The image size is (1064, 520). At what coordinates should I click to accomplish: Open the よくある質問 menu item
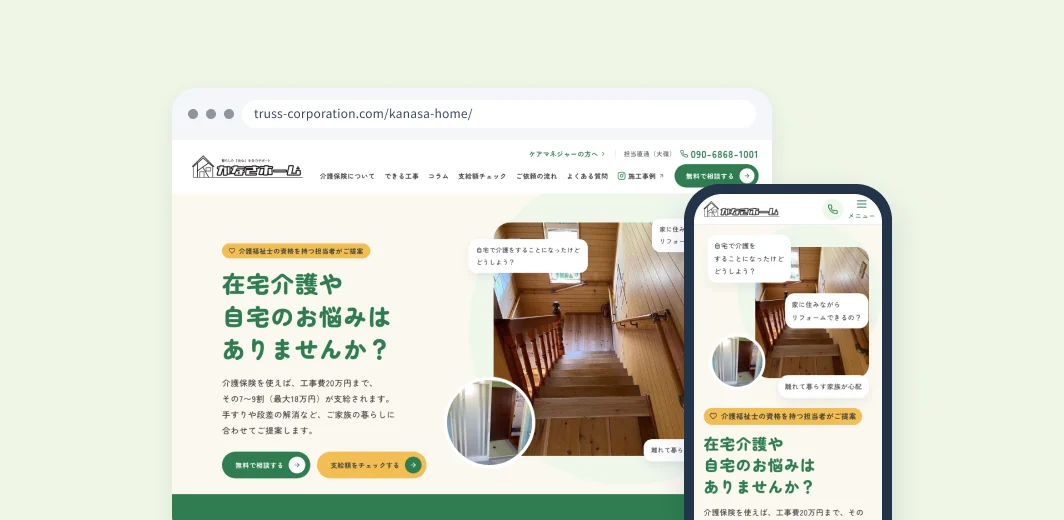coord(587,177)
